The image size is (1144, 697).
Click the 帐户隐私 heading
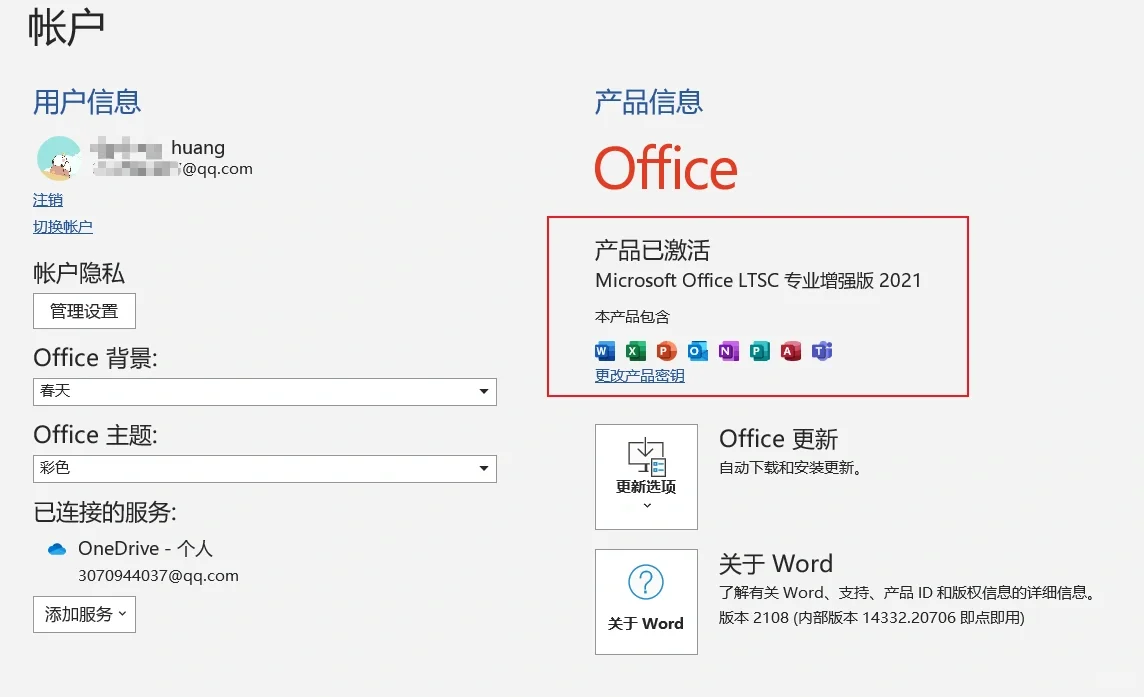[x=79, y=273]
